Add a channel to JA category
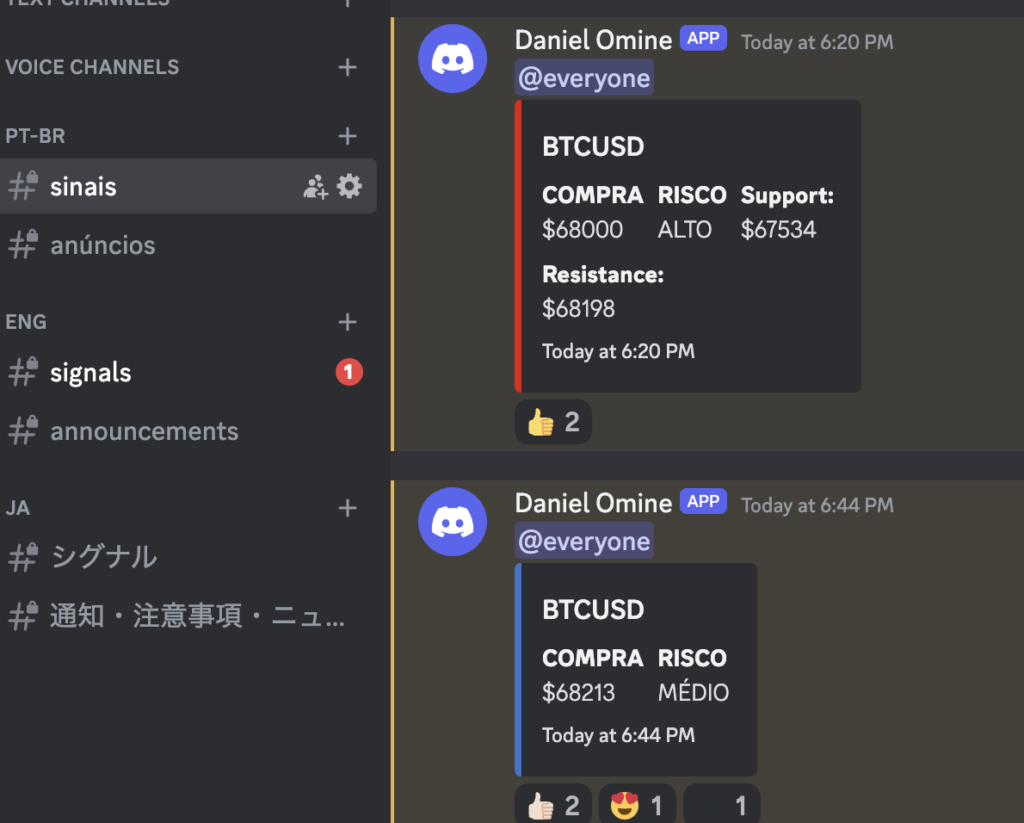Screen dimensions: 1024x823 point(347,508)
